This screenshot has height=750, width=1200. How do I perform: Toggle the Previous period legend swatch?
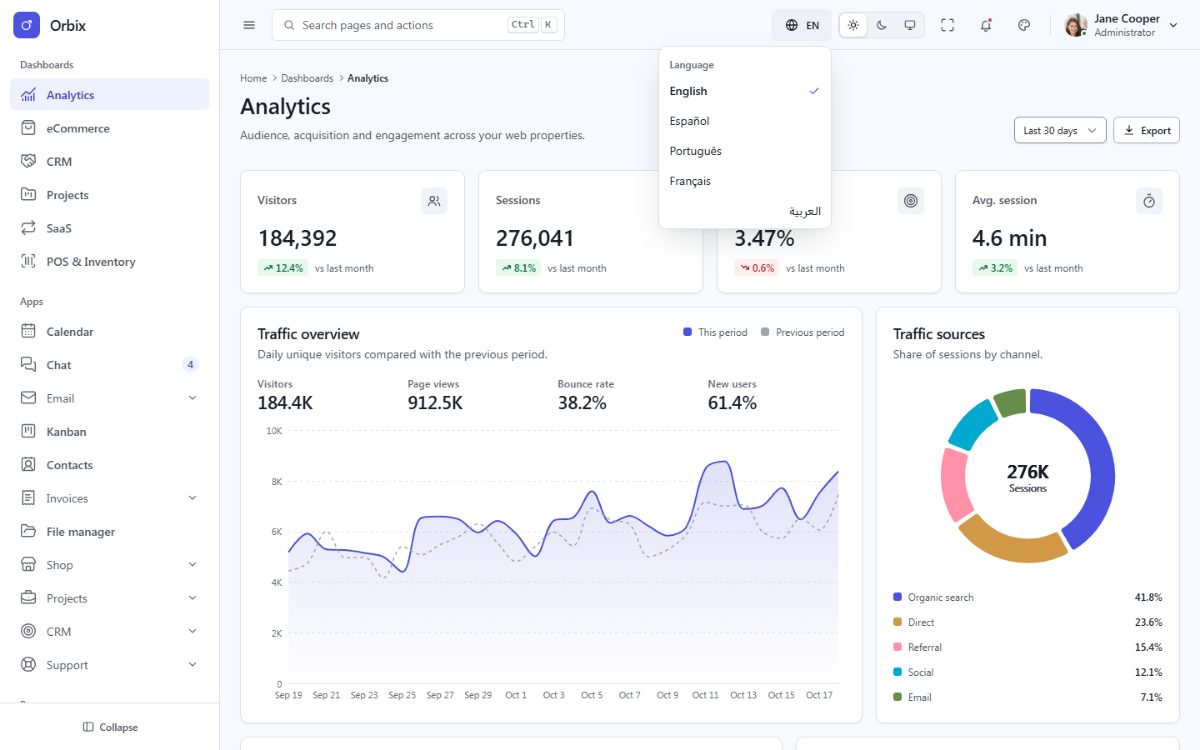[765, 332]
